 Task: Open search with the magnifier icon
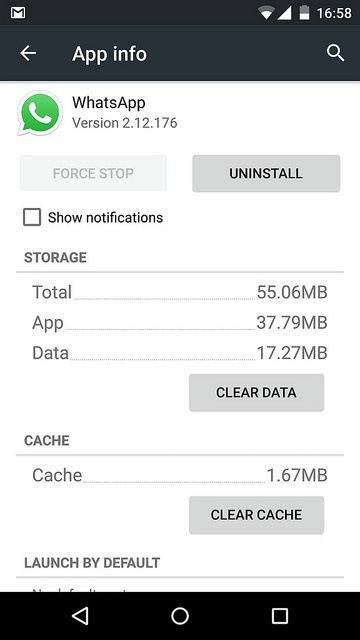[335, 53]
